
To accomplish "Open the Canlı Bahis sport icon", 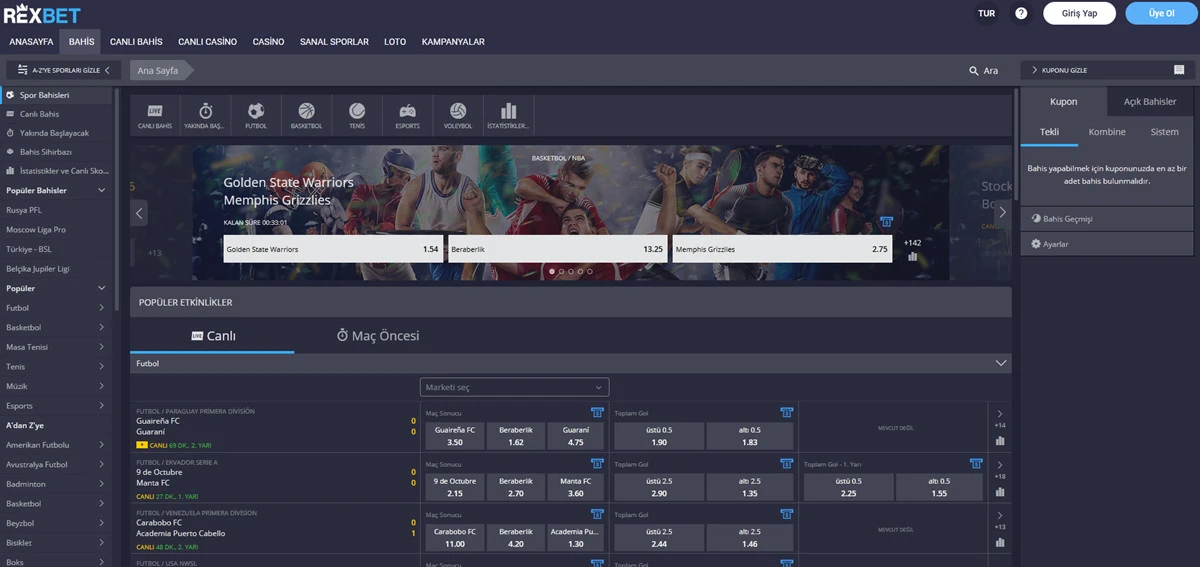I will (155, 115).
